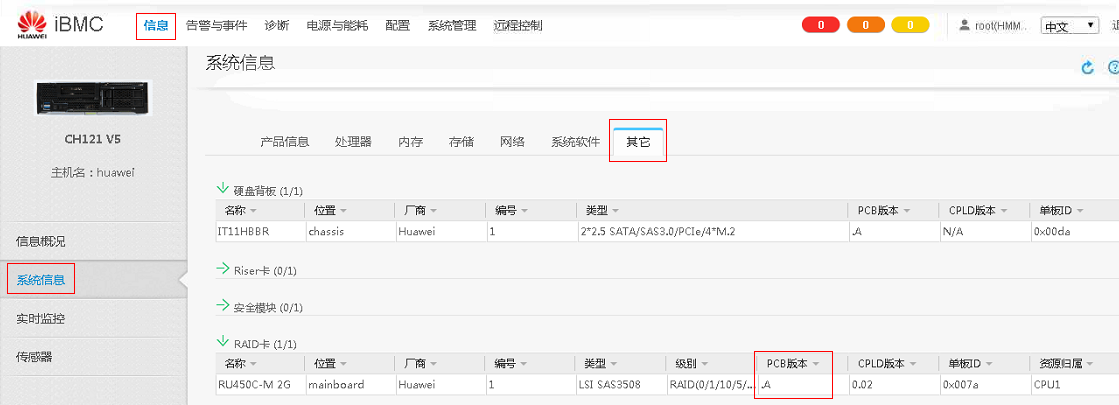1119x405 pixels.
Task: Open 级别 column dropdown in RAID卡 table
Action: (704, 364)
